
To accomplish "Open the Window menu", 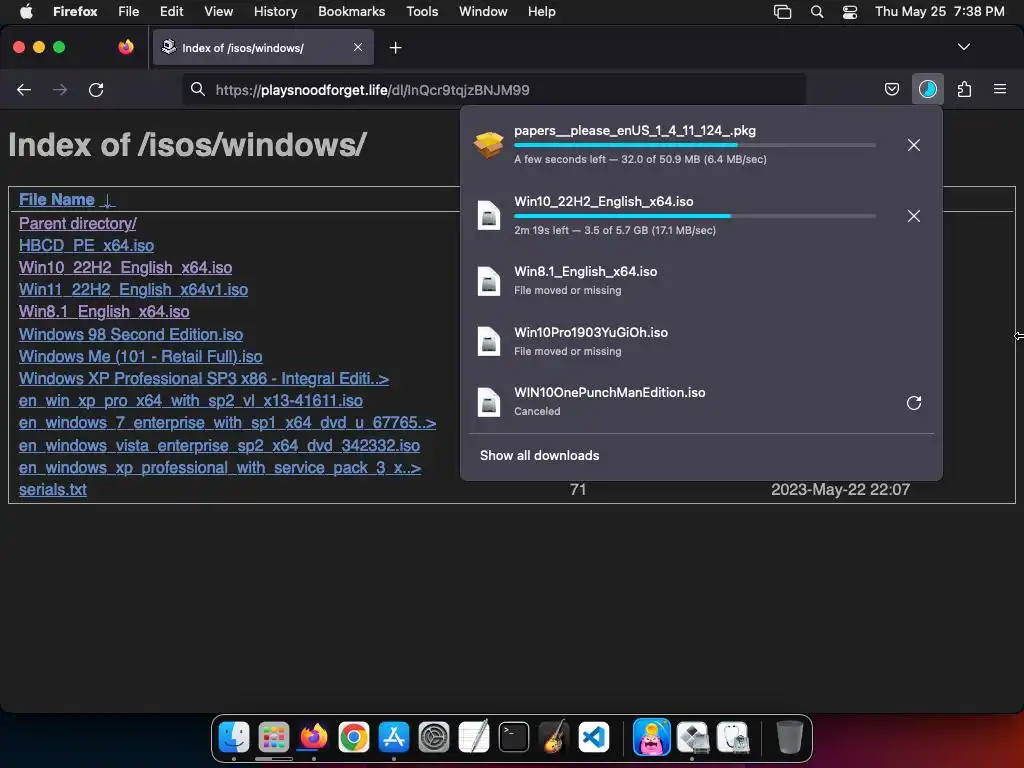I will (483, 11).
